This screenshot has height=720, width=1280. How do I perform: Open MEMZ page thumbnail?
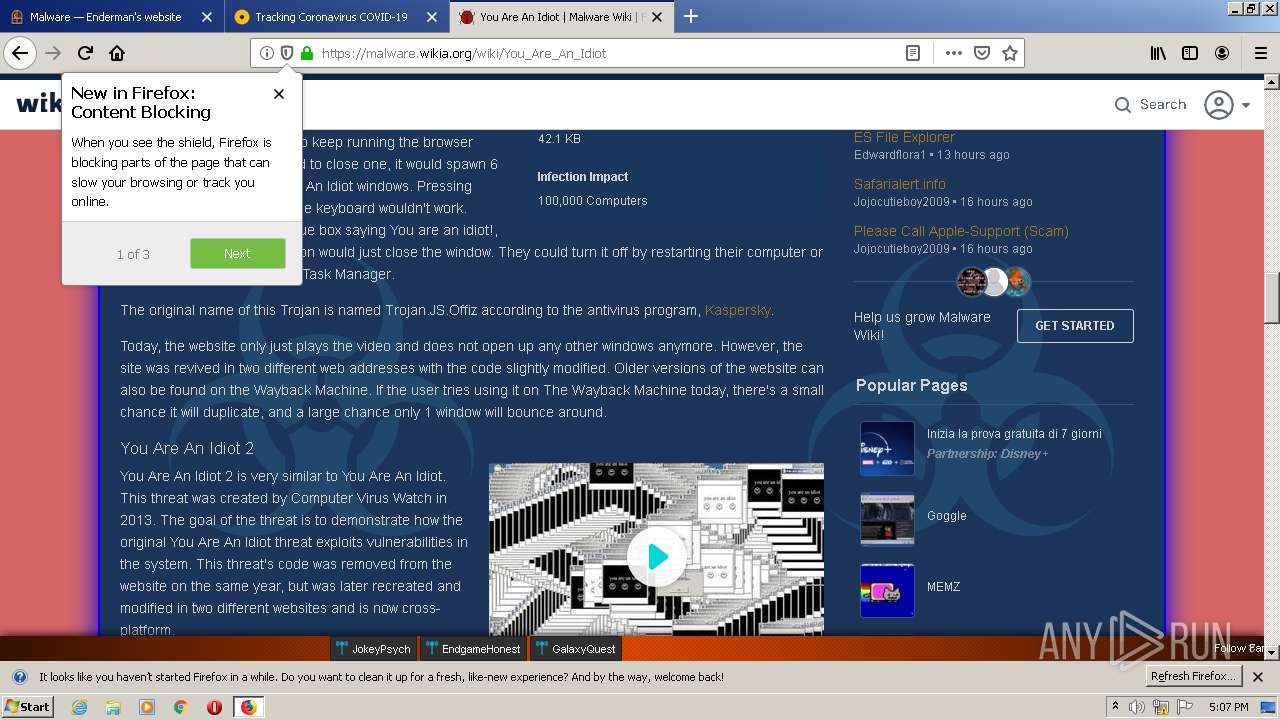(887, 590)
